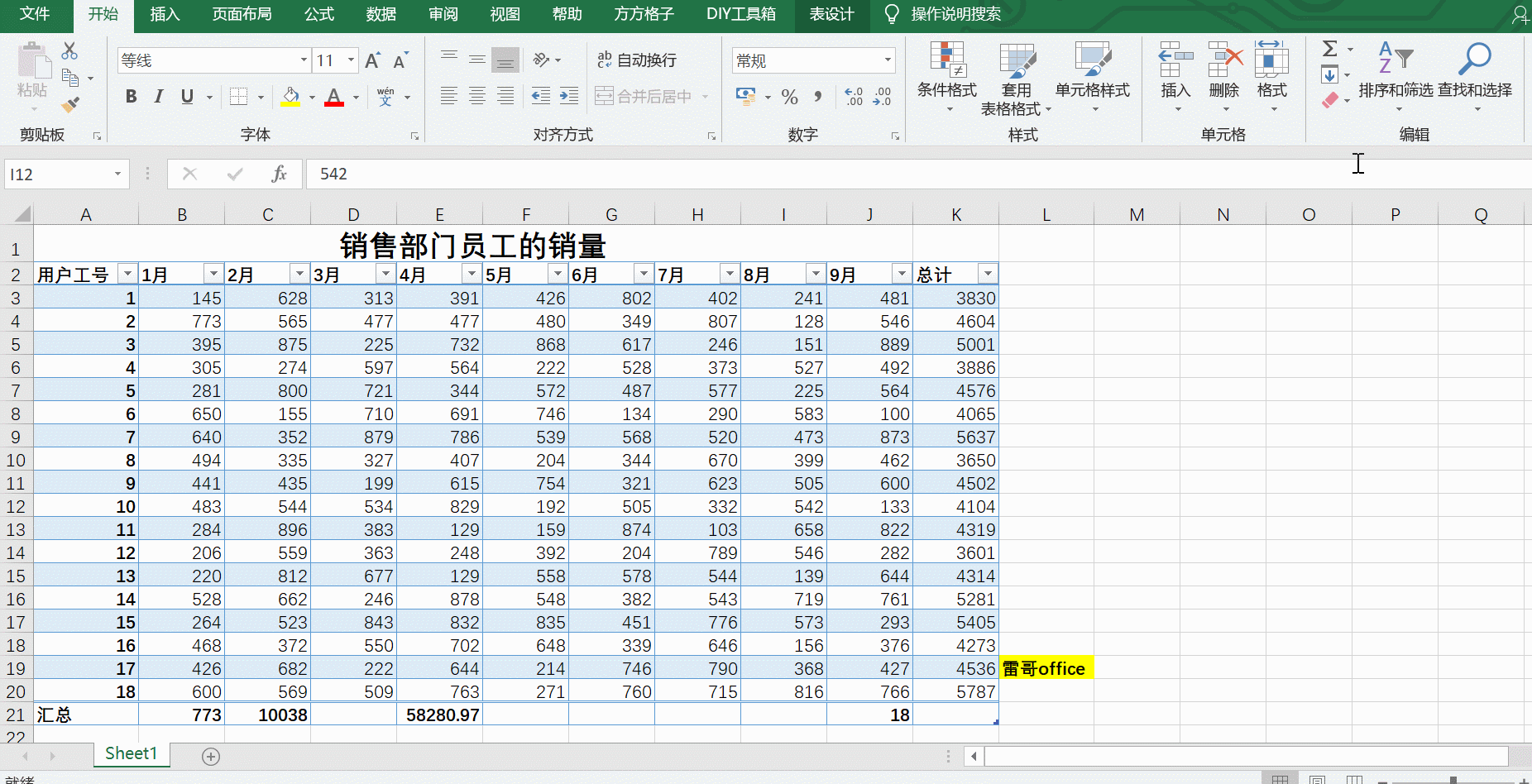Open filter dropdown for 用户工号 column
1532x784 pixels.
coord(127,274)
